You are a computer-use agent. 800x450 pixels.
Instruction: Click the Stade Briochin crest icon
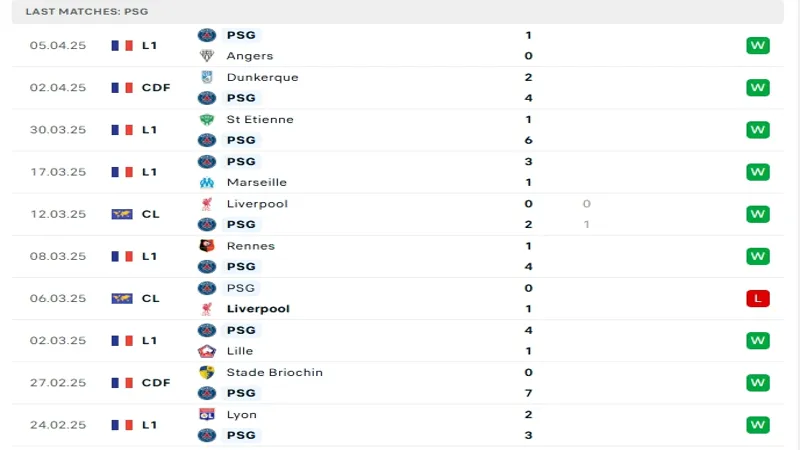coord(207,372)
